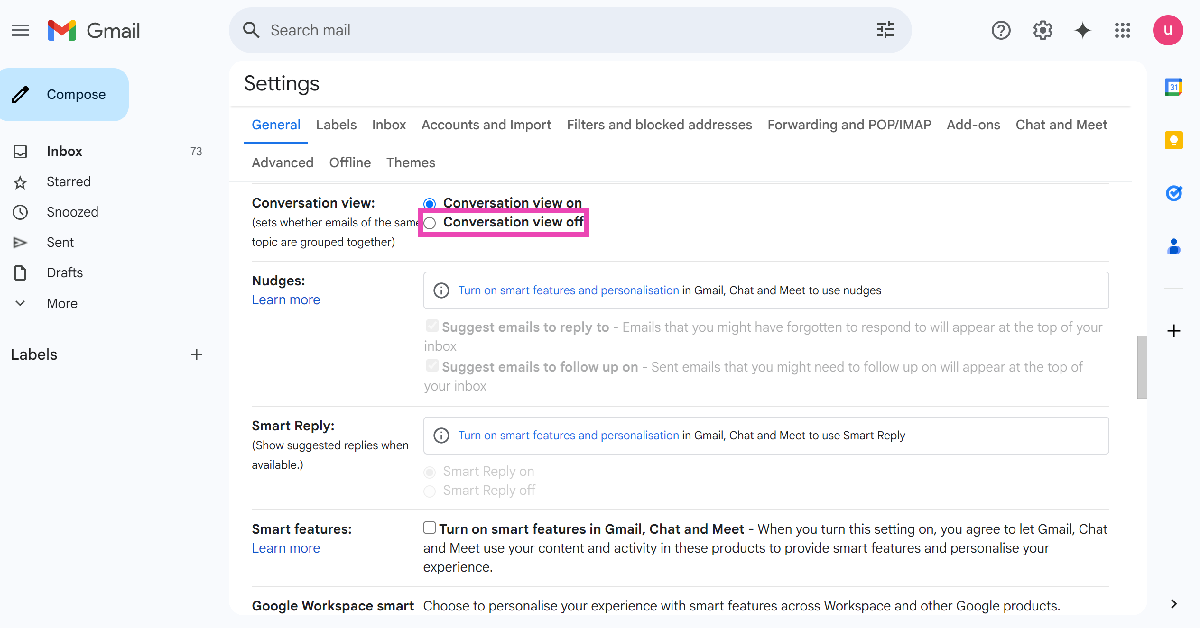Viewport: 1200px width, 628px height.
Task: Open Google Calendar in side panel
Action: 1174,88
